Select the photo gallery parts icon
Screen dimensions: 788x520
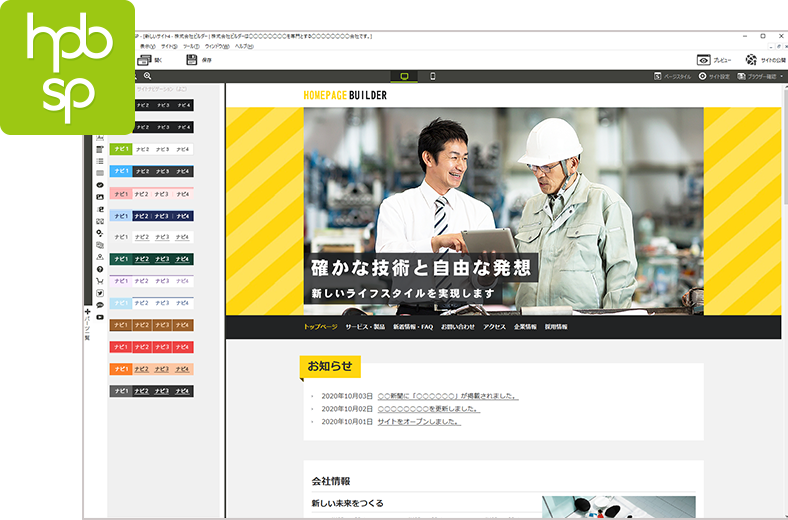coord(100,221)
